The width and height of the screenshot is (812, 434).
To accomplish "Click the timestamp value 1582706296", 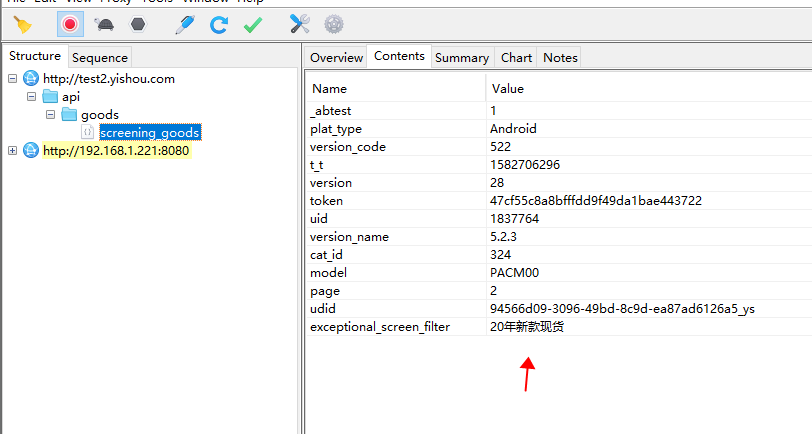I will click(x=525, y=165).
